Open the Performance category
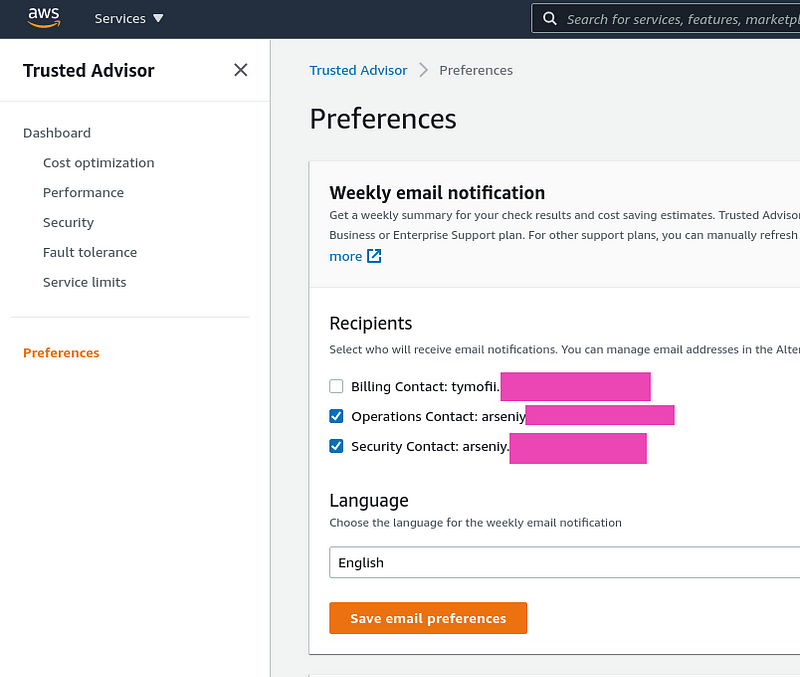Image resolution: width=800 pixels, height=677 pixels. point(83,193)
